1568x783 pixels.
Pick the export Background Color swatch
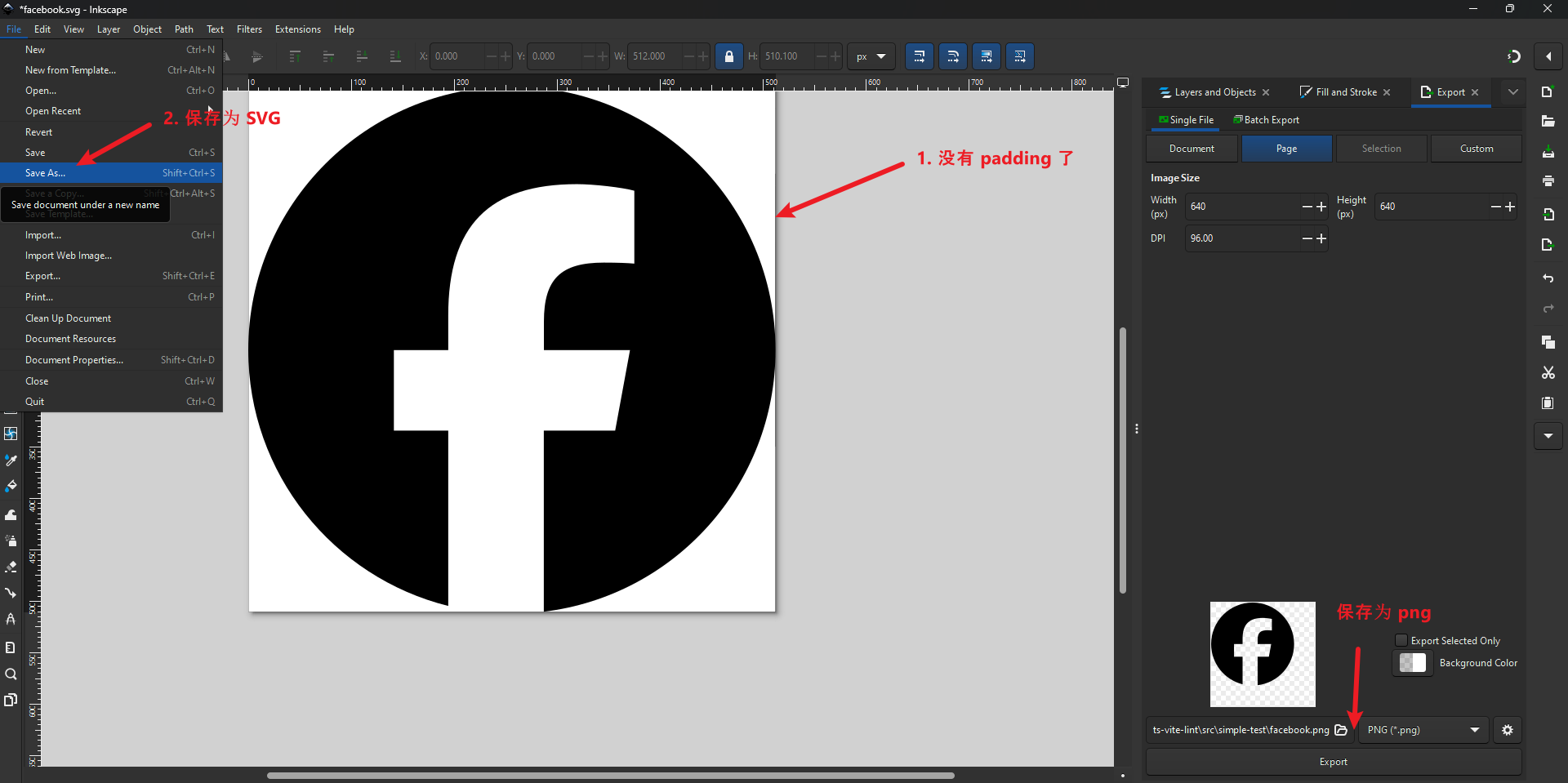click(1413, 663)
